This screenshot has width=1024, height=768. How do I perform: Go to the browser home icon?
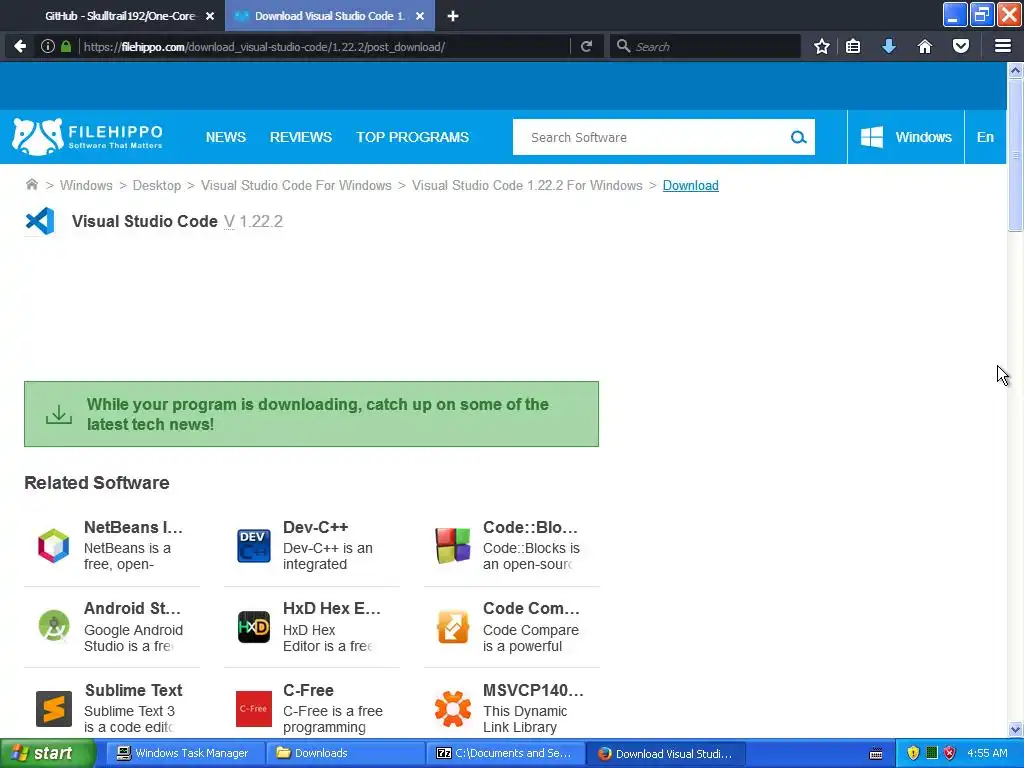click(x=925, y=46)
